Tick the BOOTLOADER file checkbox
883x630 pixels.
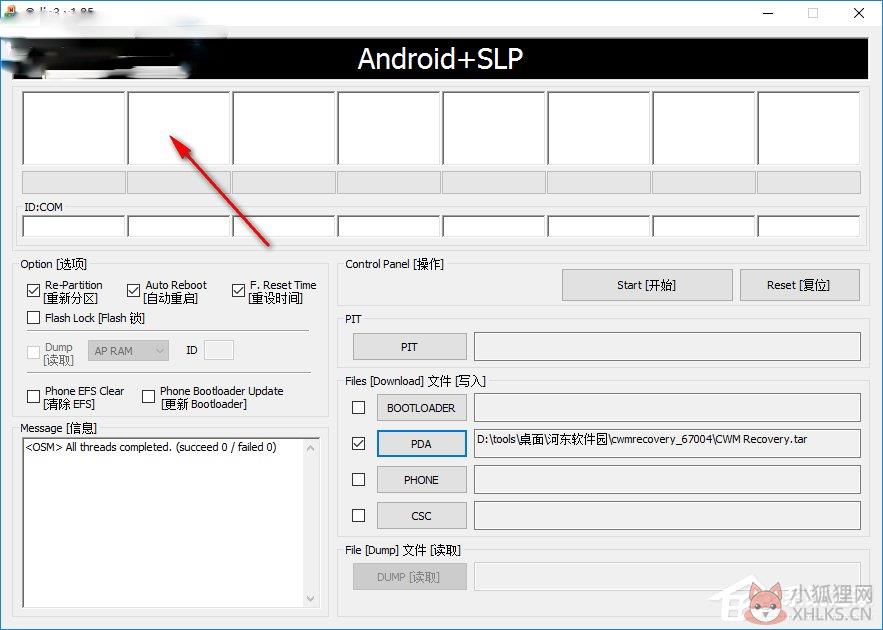point(358,407)
